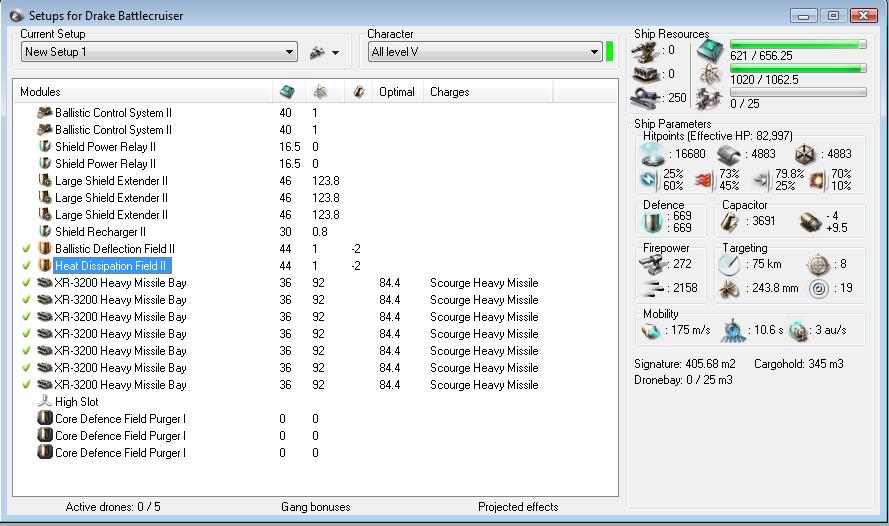889x526 pixels.
Task: Toggle the fifth XR-3200 Heavy Missile Bay checkmark
Action: [26, 351]
